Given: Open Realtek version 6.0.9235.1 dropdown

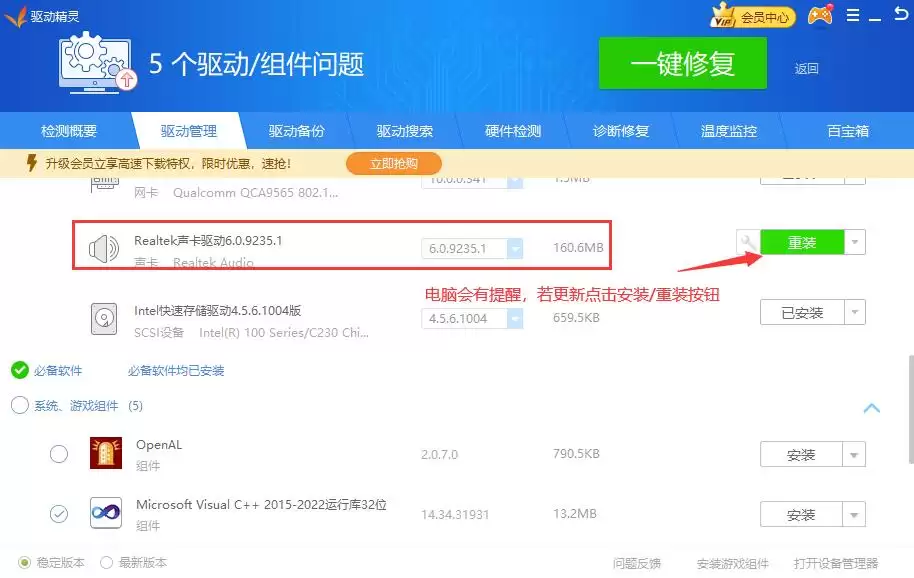Looking at the screenshot, I should pyautogui.click(x=515, y=249).
